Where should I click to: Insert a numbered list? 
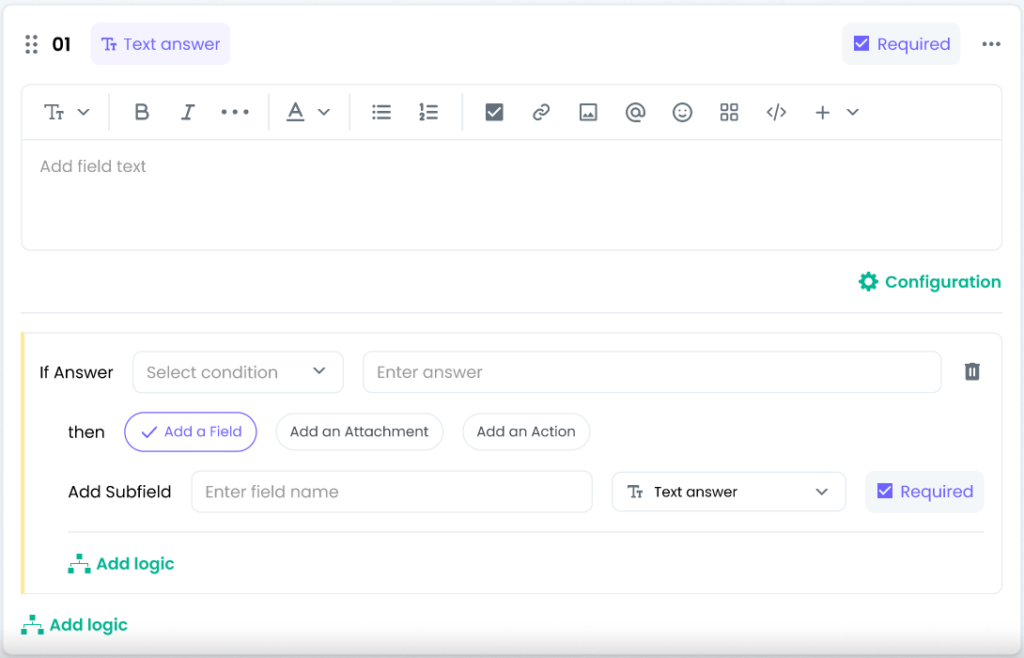pyautogui.click(x=428, y=112)
